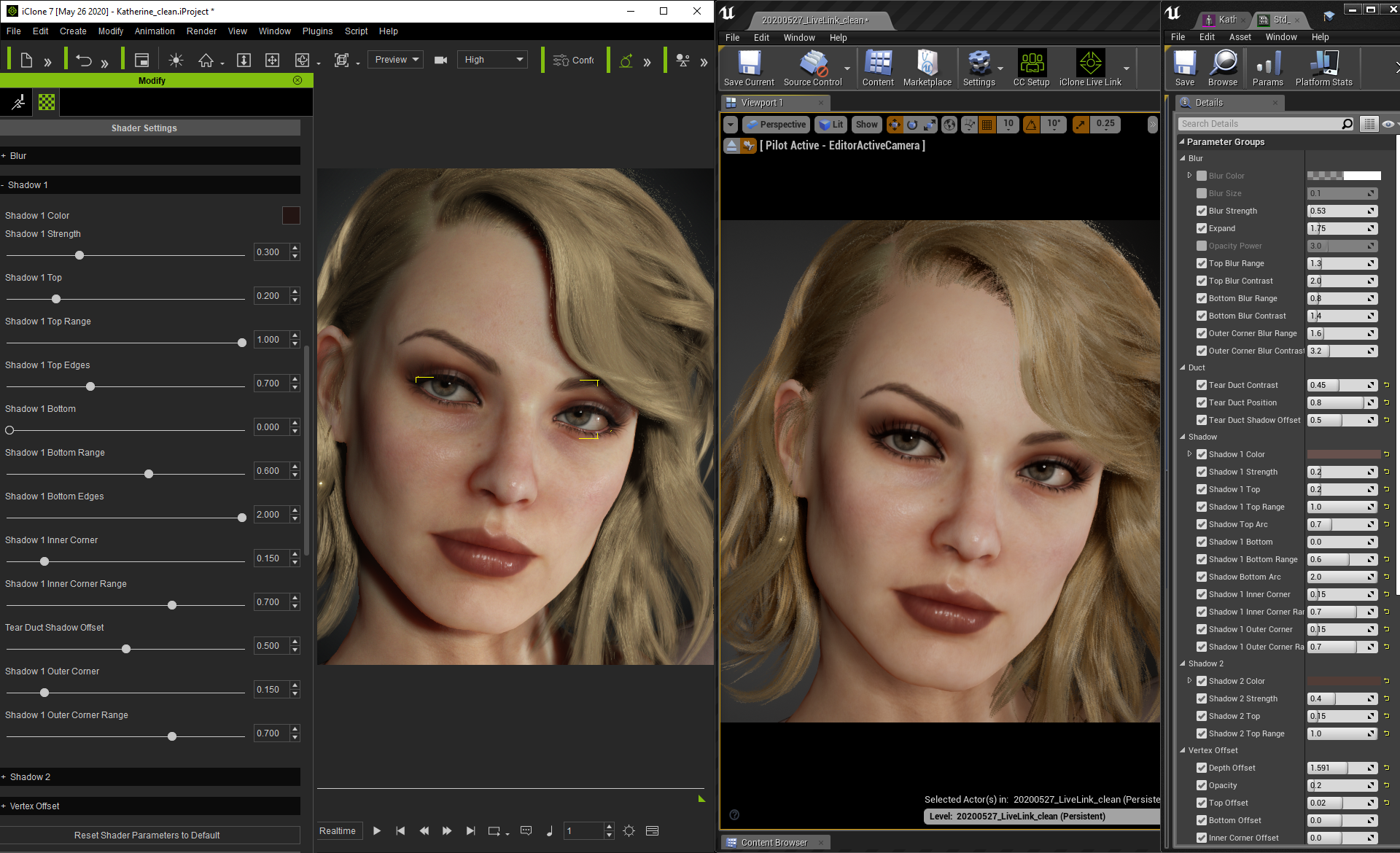This screenshot has width=1400, height=853.
Task: Click Reset Shader Parameters to Default
Action: [147, 836]
